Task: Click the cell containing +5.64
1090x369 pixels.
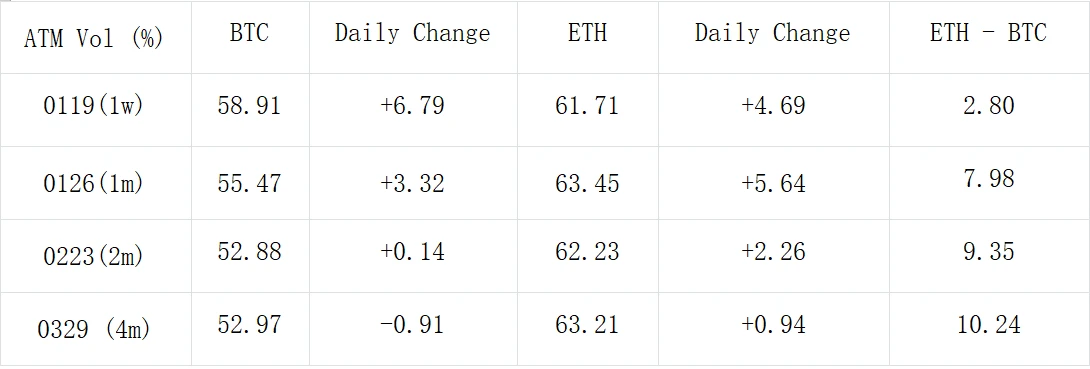Action: pos(774,183)
